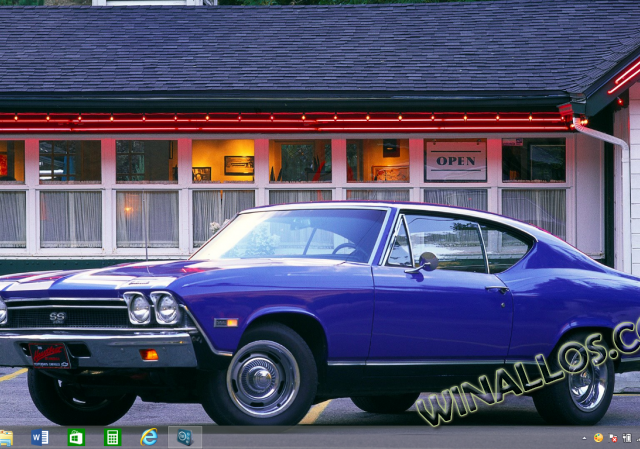Screen dimensions: 640x449
Task: Click the colorful ball icon in system tray
Action: point(599,438)
